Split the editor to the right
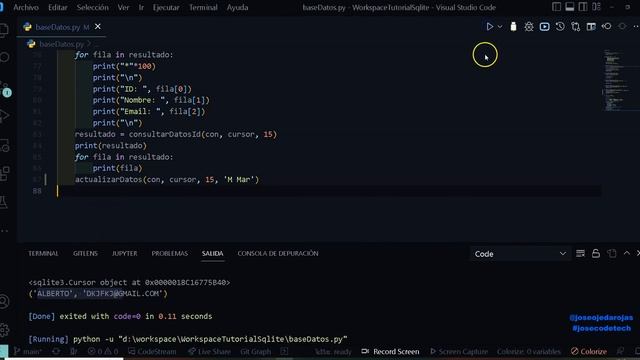This screenshot has height=360, width=640. point(591,27)
